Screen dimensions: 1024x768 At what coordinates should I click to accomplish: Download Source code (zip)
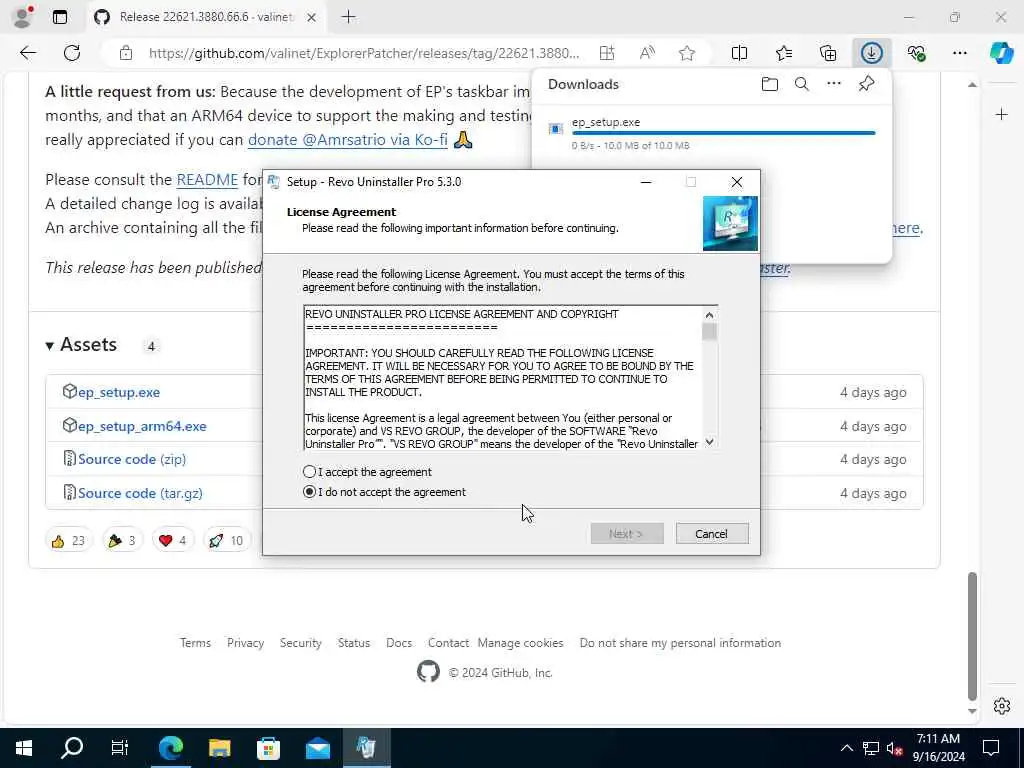(132, 459)
